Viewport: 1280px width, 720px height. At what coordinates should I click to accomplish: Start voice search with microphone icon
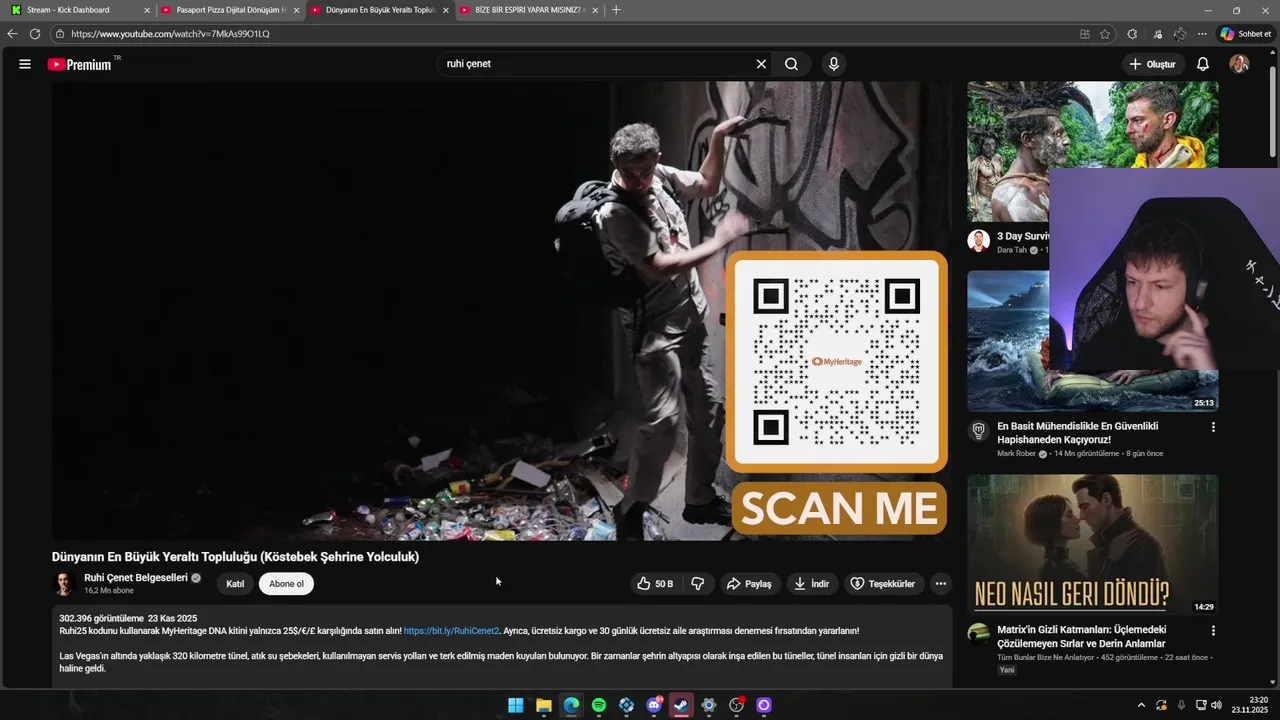tap(834, 64)
